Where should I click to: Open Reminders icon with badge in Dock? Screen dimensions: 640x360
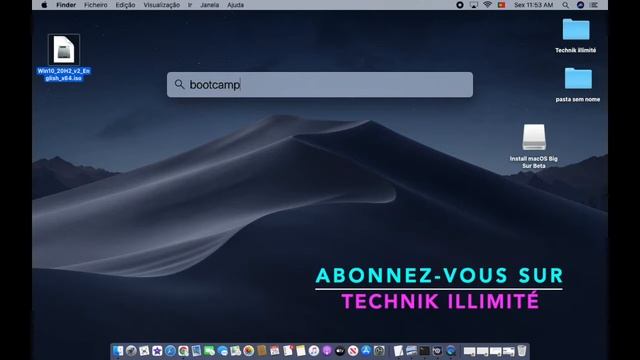[x=288, y=351]
